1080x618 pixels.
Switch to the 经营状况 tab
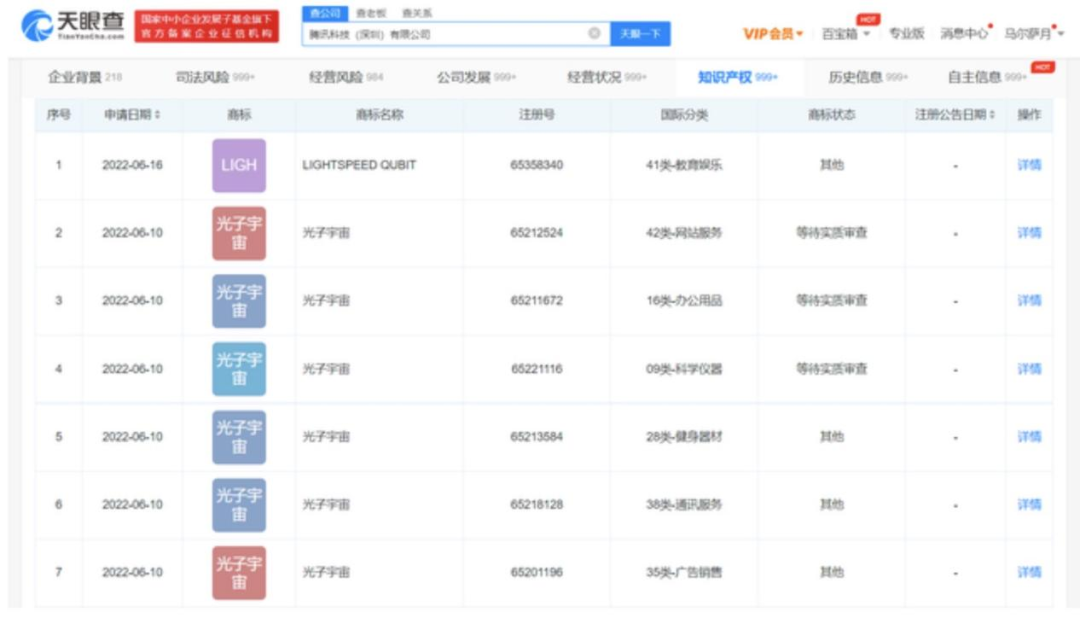tap(606, 77)
